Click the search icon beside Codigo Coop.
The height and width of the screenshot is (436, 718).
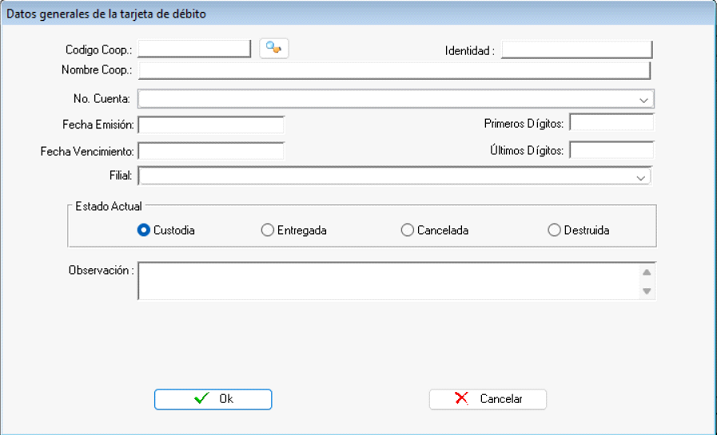pyautogui.click(x=273, y=48)
